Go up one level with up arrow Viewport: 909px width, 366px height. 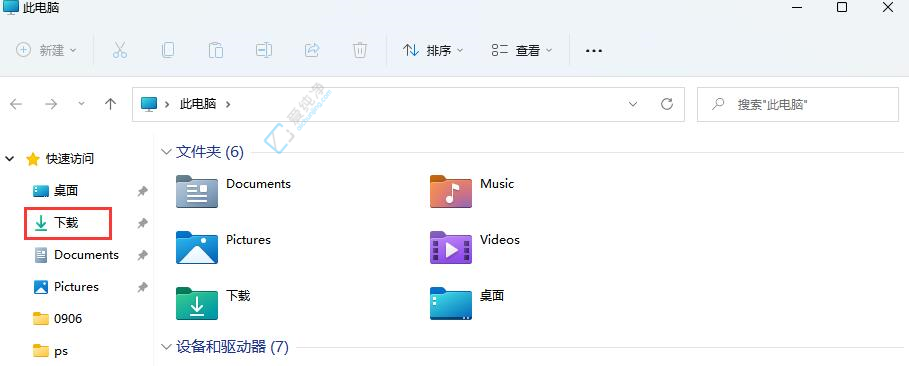110,104
